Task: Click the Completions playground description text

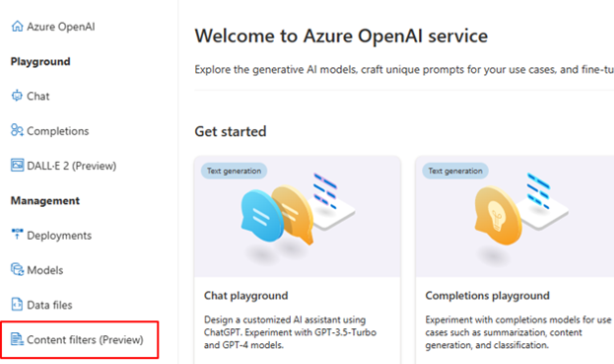Action: 518,332
